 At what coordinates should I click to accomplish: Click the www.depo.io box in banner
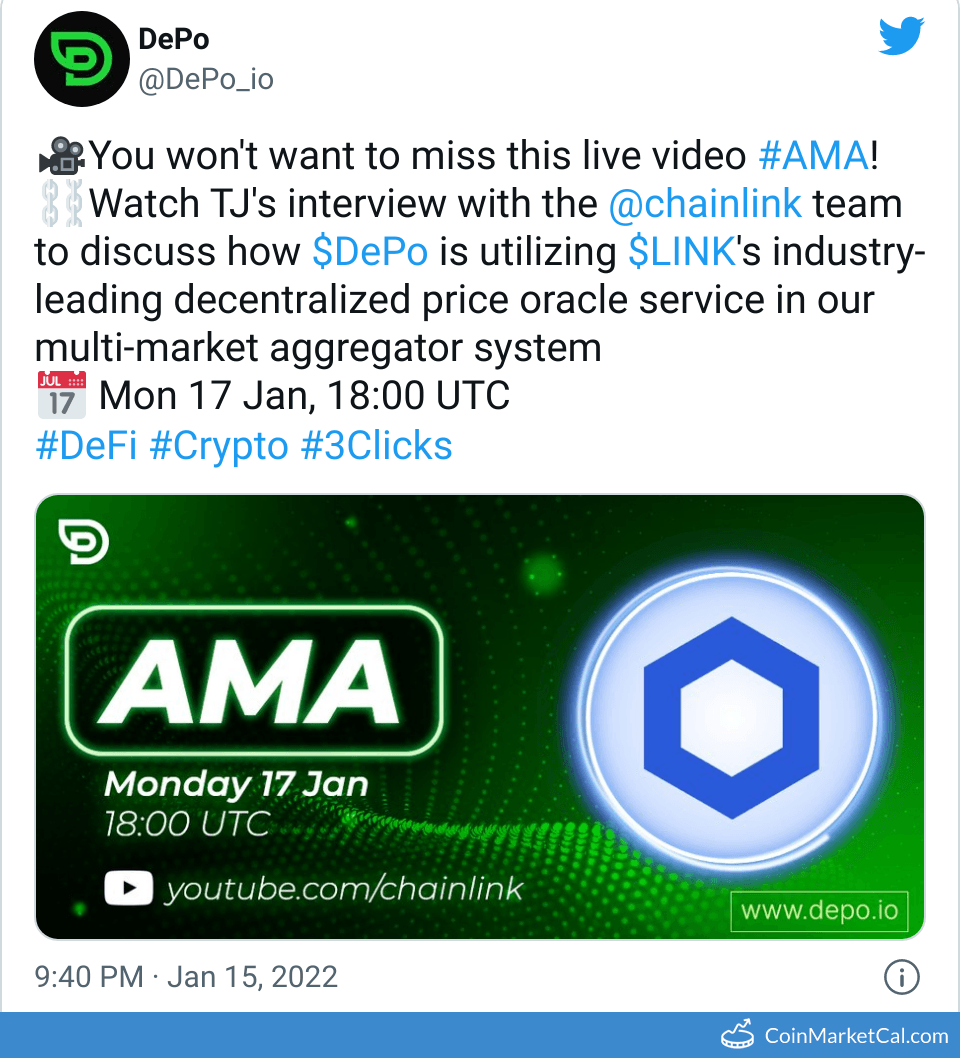point(819,911)
